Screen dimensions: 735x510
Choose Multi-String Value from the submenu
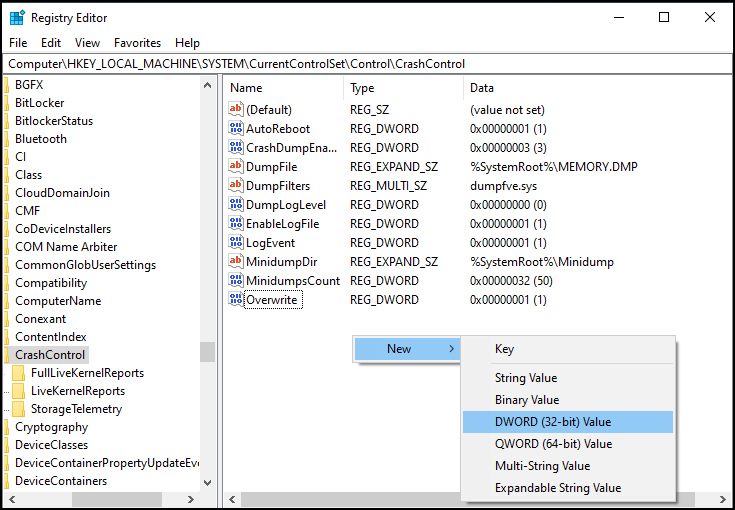pyautogui.click(x=568, y=466)
